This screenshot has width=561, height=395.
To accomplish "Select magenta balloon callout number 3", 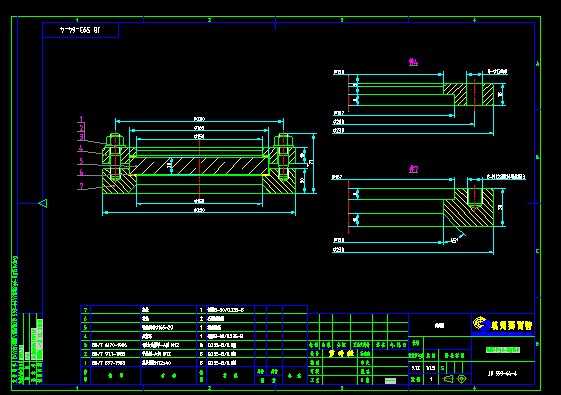I will click(x=82, y=137).
